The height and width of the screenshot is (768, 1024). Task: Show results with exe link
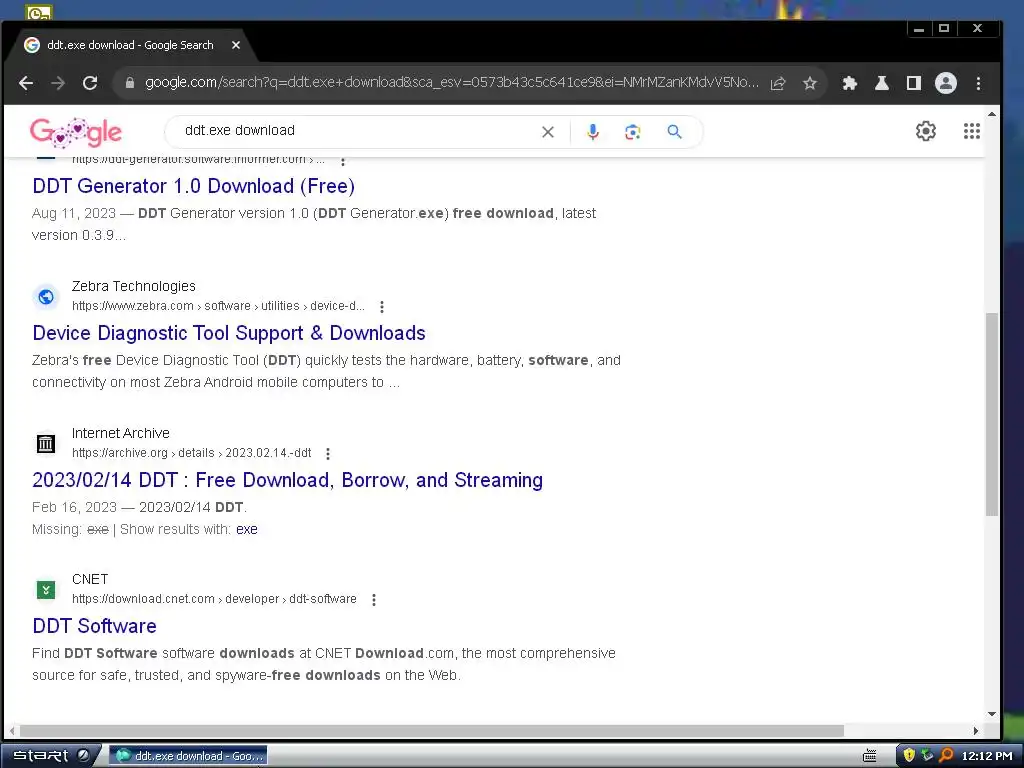click(x=246, y=529)
